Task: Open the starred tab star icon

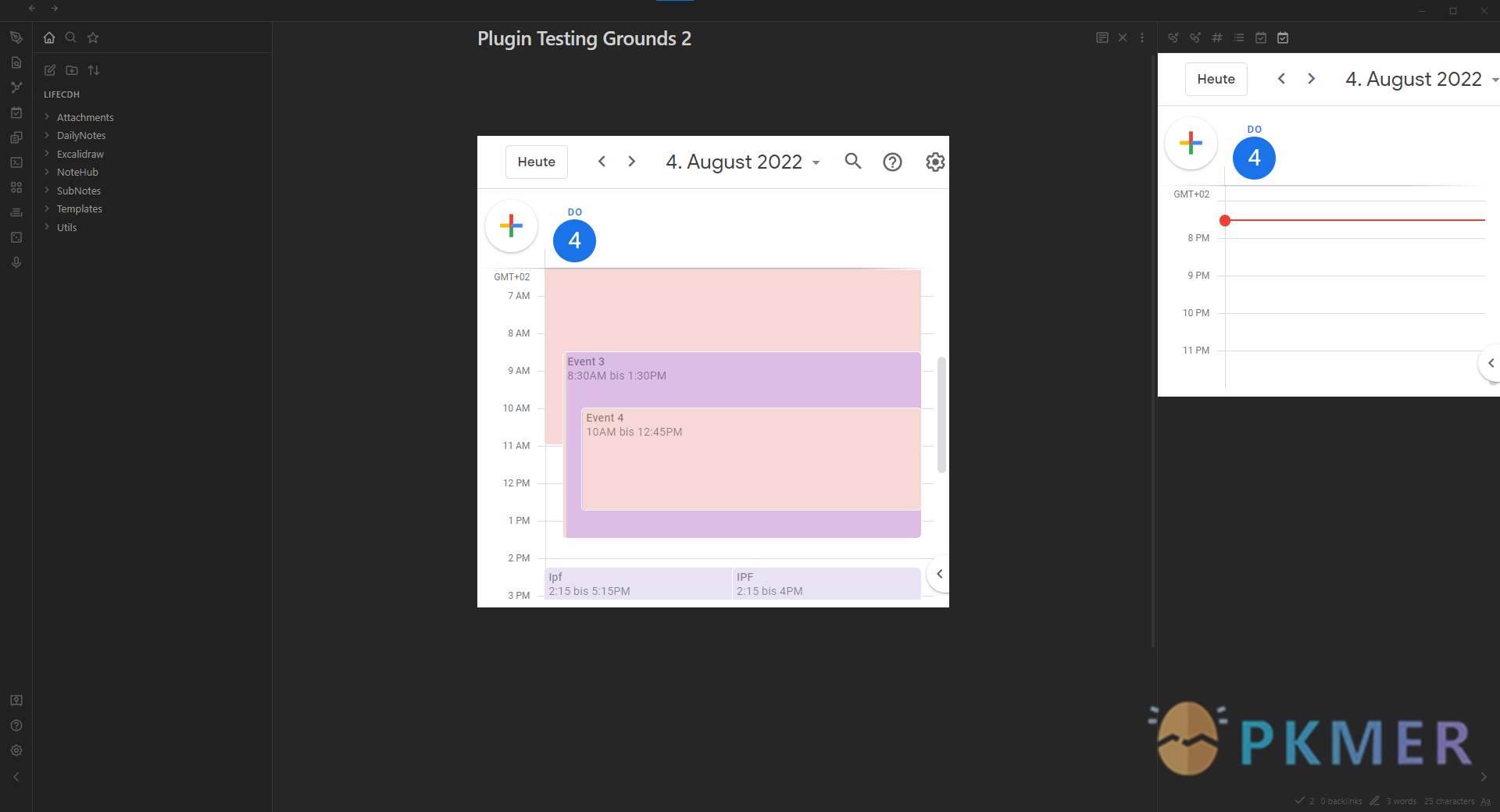Action: click(x=93, y=37)
